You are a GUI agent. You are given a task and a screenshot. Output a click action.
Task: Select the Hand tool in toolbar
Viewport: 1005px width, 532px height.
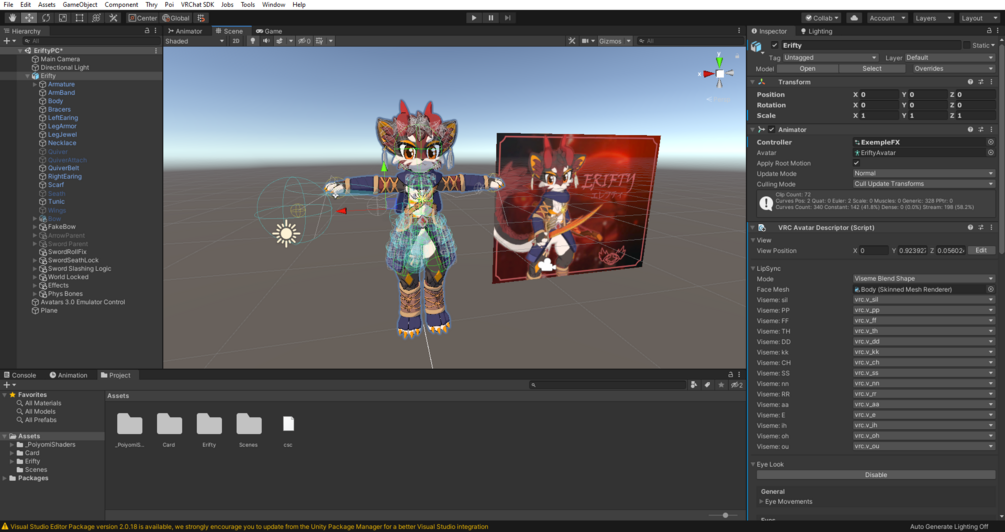coord(12,18)
